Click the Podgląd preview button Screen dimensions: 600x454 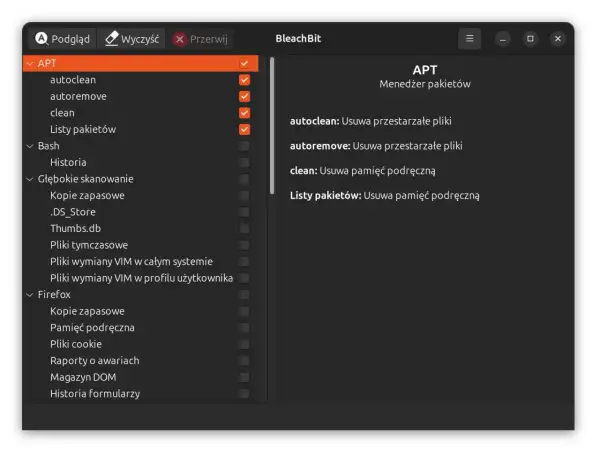[63, 39]
